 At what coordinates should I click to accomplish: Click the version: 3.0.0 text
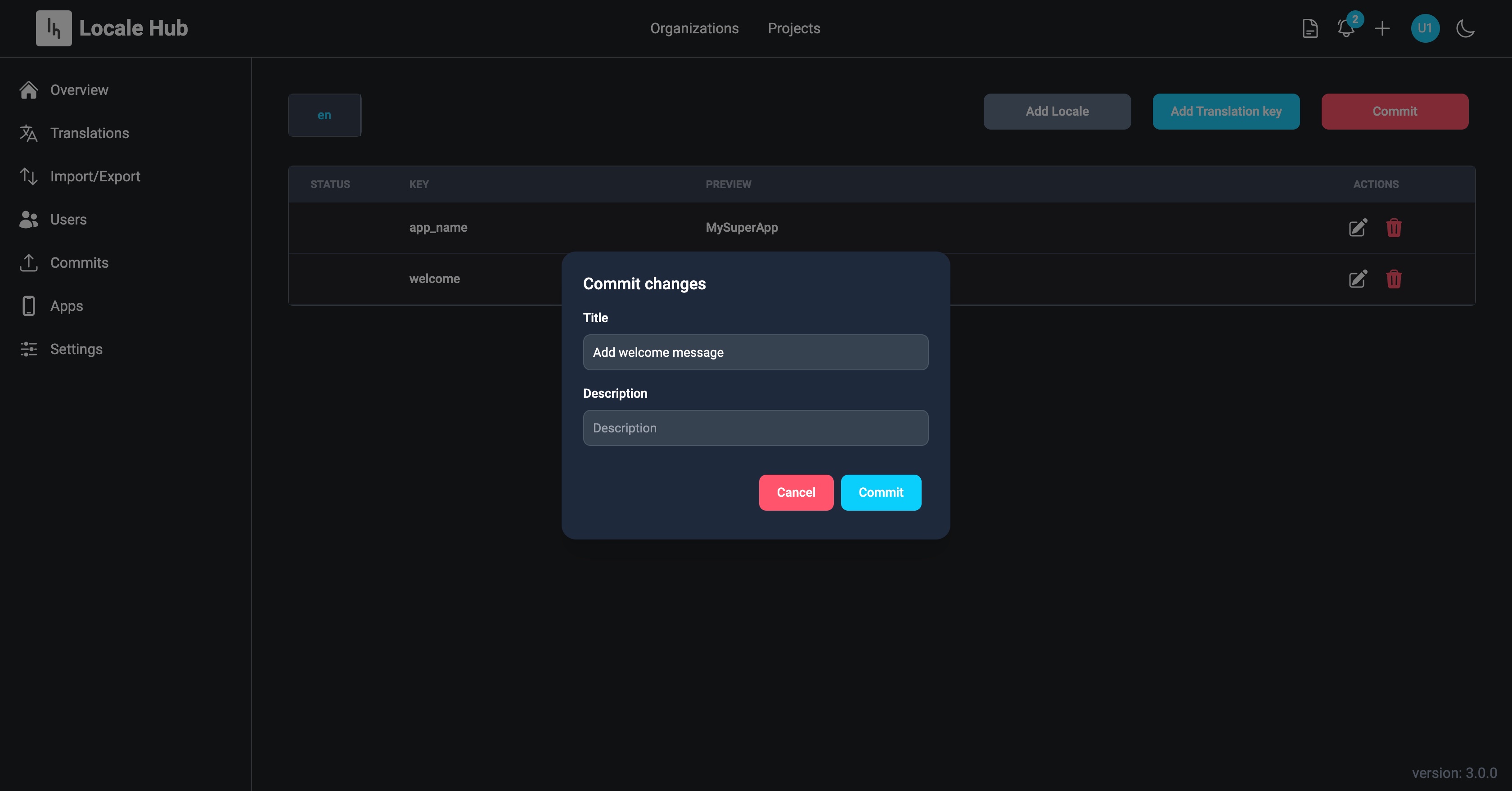[1454, 773]
